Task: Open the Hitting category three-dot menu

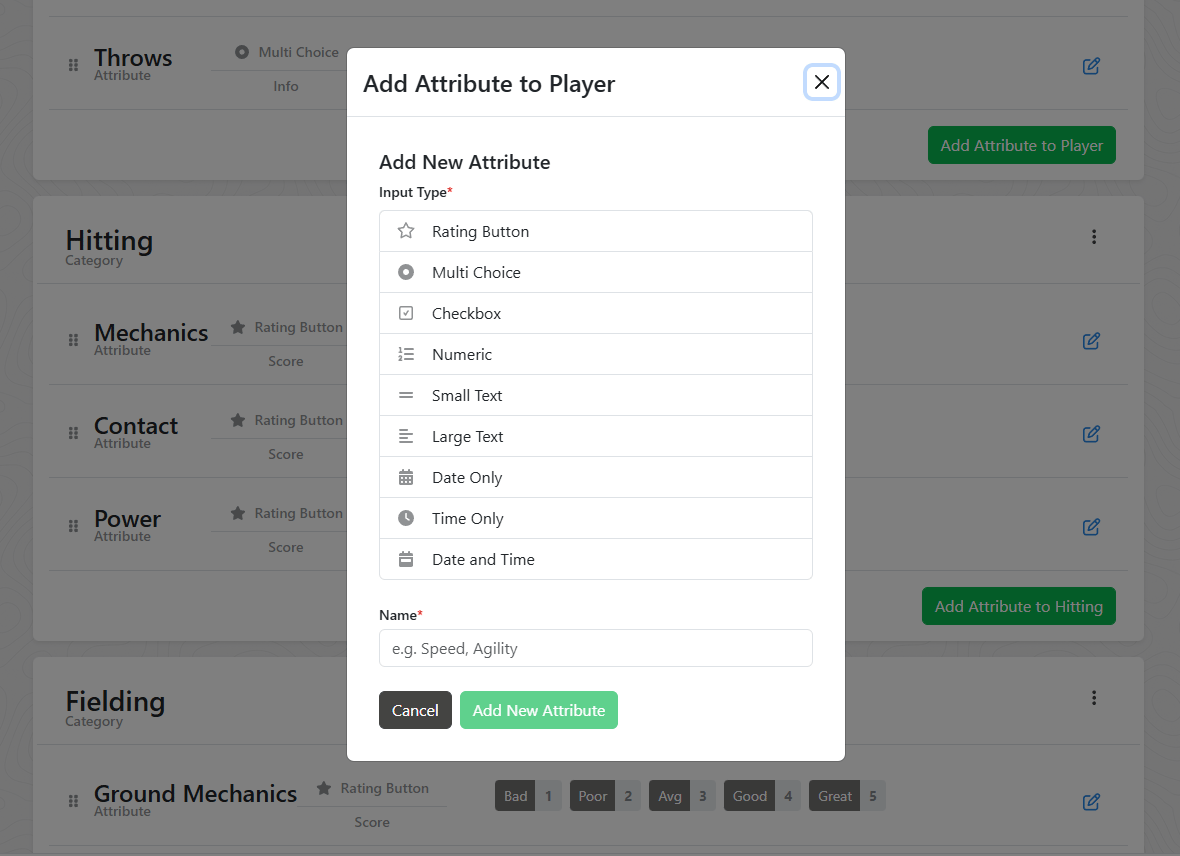Action: point(1094,237)
